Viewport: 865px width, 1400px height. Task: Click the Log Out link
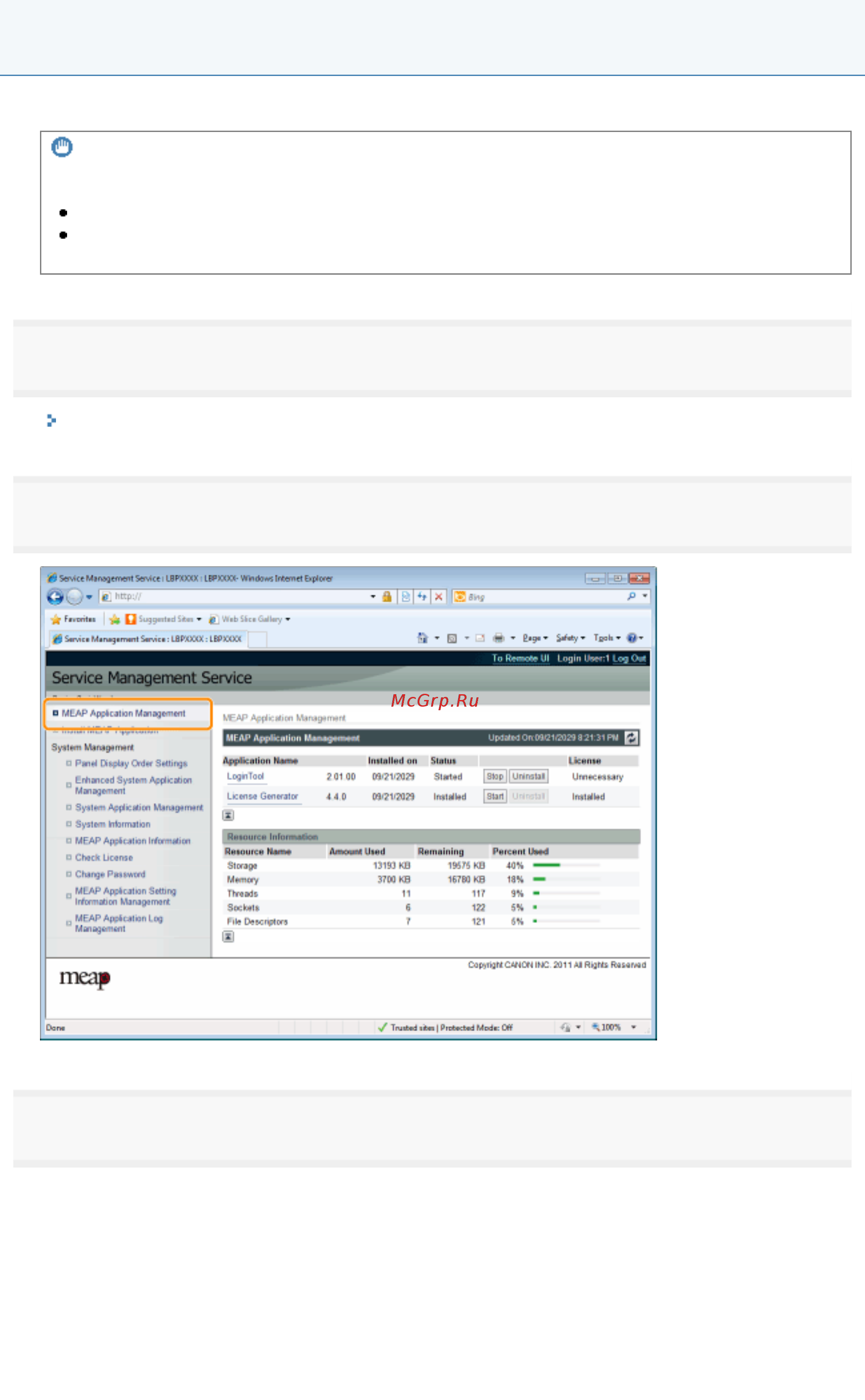[x=629, y=659]
